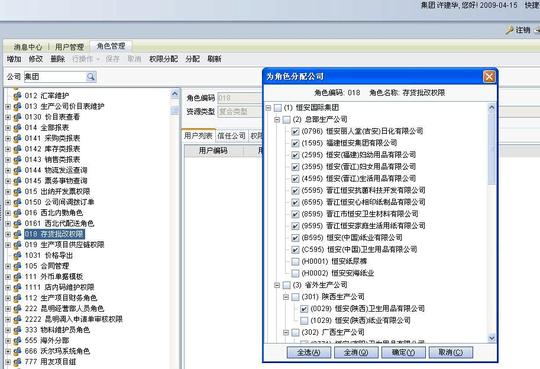Click 修改 in the toolbar
The image size is (540, 369).
pyautogui.click(x=36, y=59)
